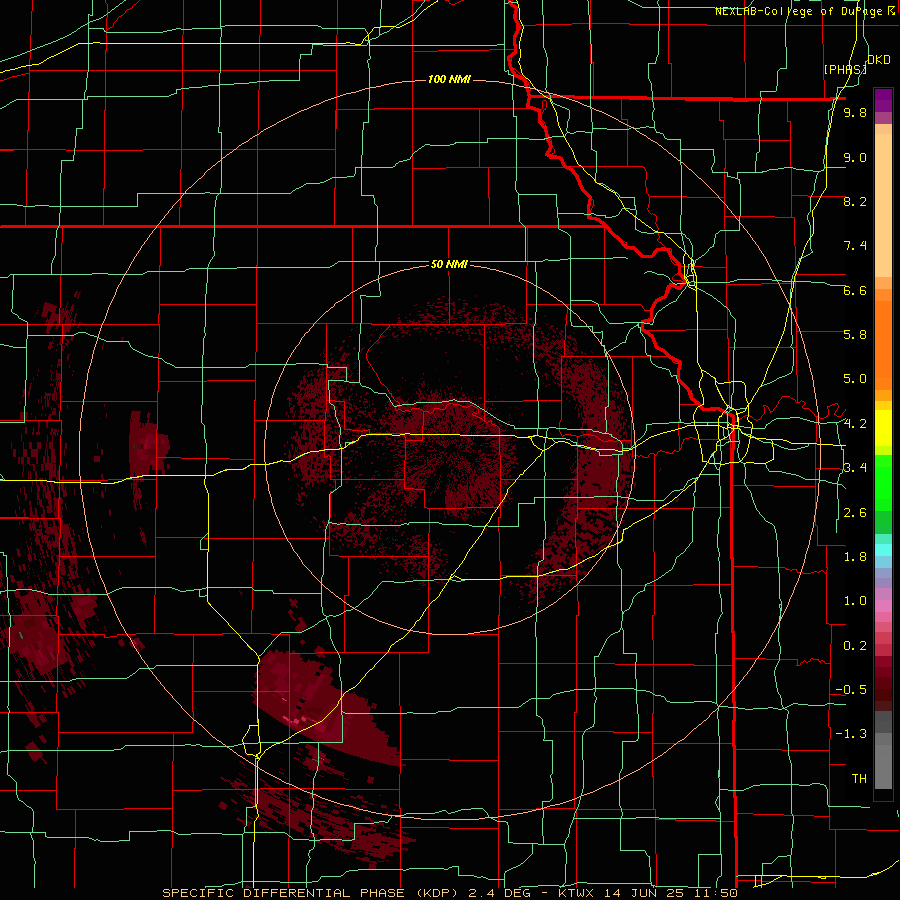Pick the orange segment of the color bar

[883, 346]
